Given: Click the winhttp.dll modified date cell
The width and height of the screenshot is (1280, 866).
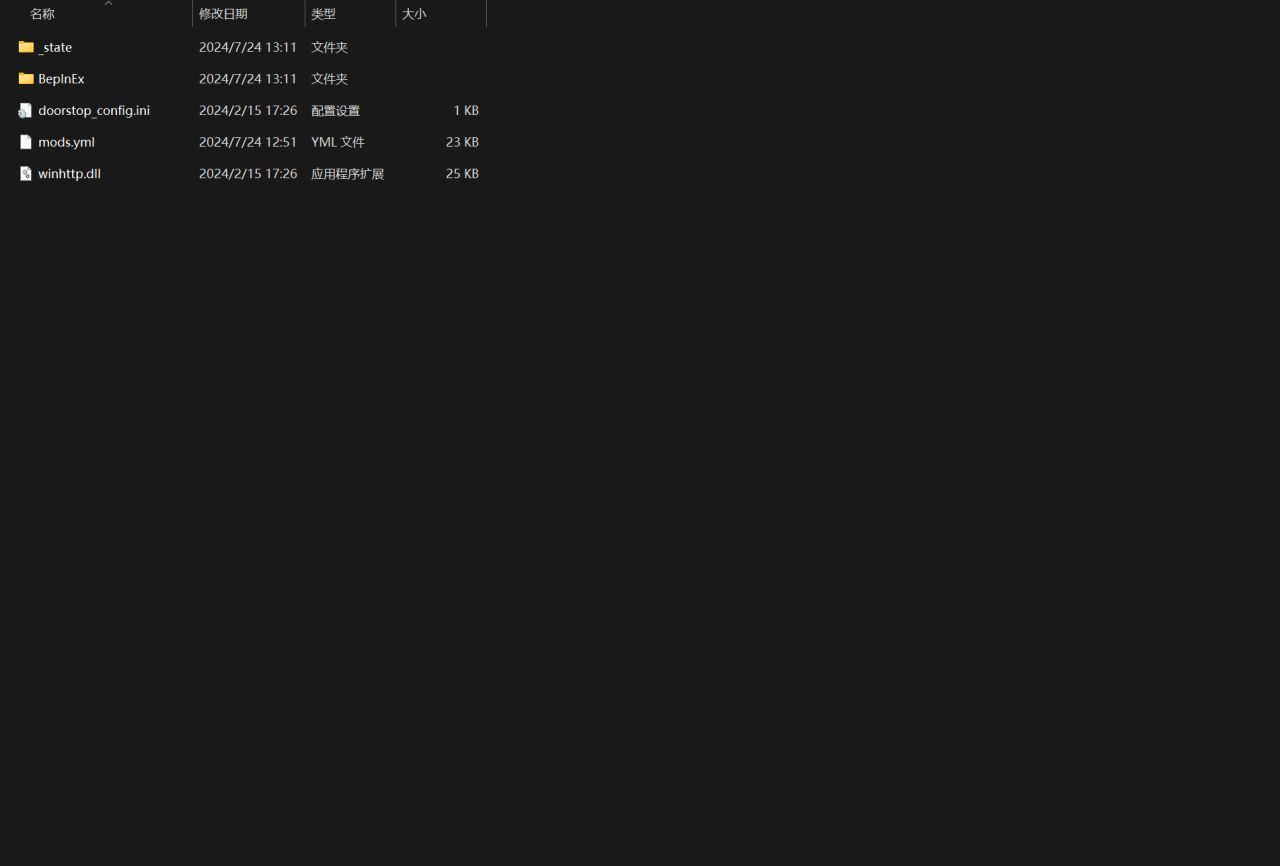Looking at the screenshot, I should (x=248, y=174).
